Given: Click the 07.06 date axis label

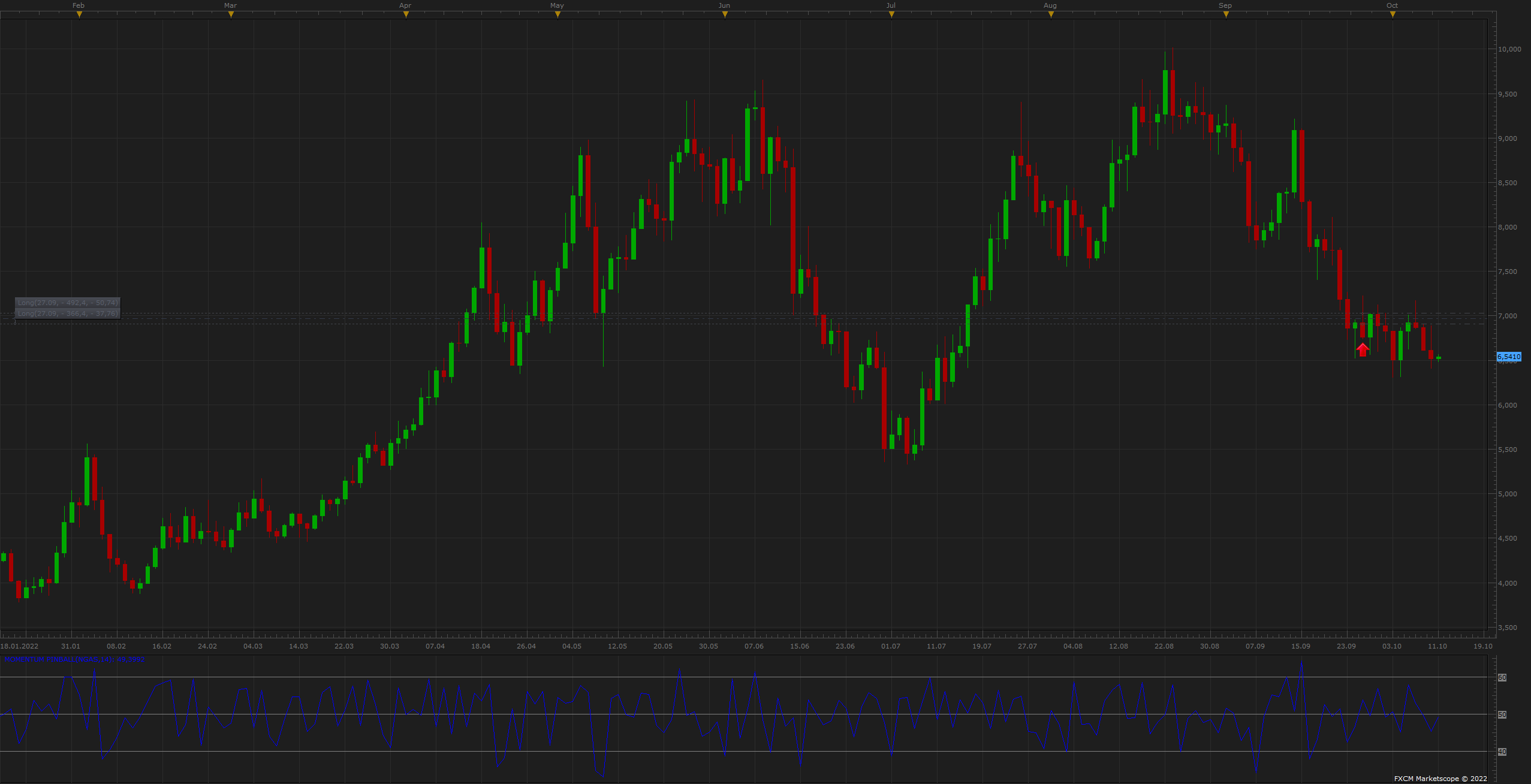Looking at the screenshot, I should click(x=754, y=646).
